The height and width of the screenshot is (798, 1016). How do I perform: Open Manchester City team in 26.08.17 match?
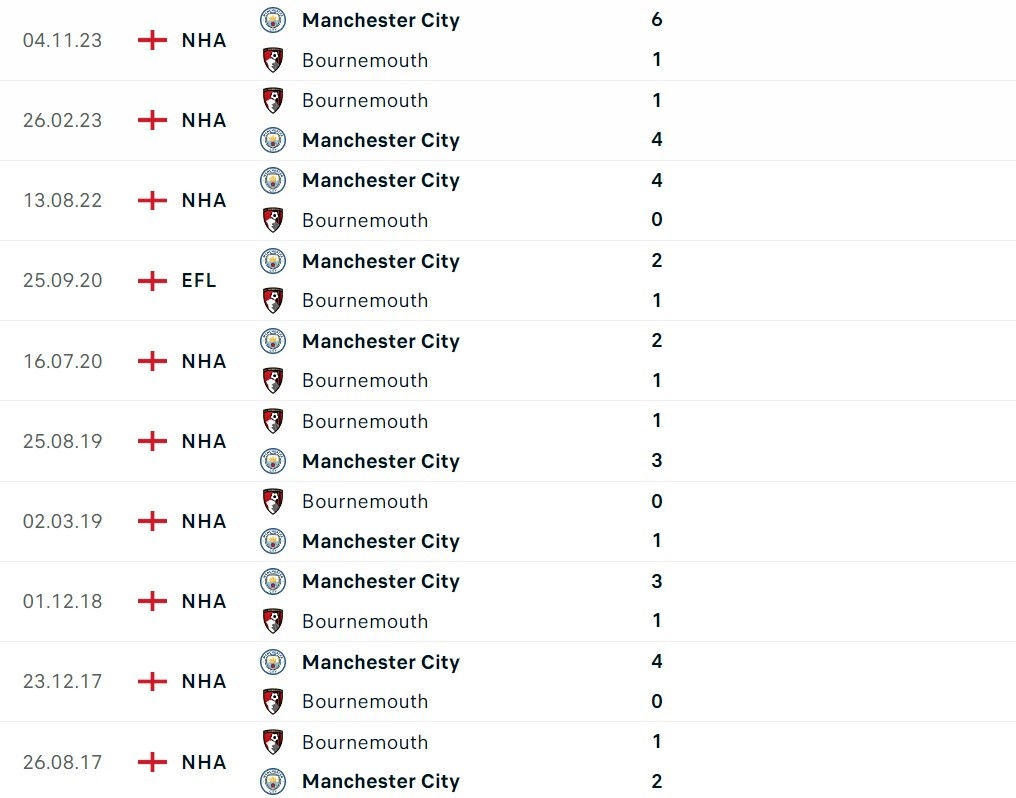380,781
